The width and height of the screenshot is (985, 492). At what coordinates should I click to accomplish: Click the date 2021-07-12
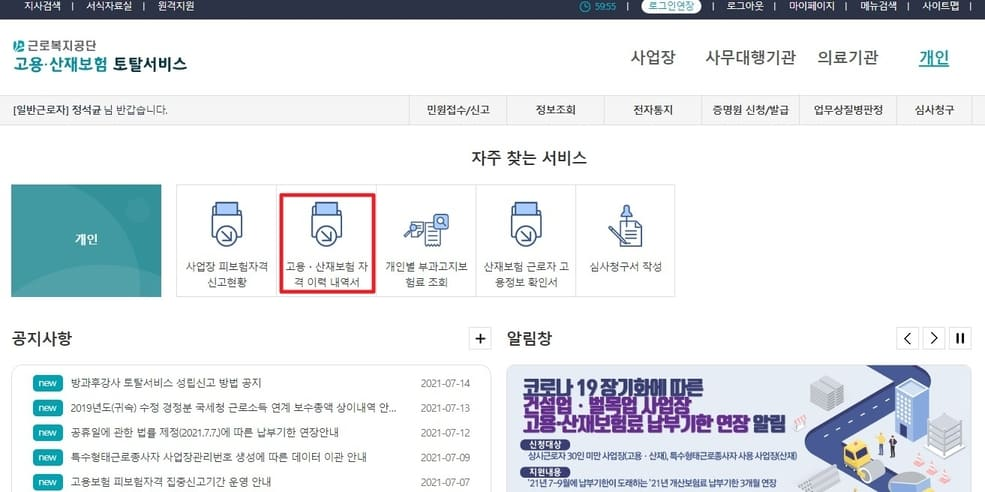coord(445,432)
